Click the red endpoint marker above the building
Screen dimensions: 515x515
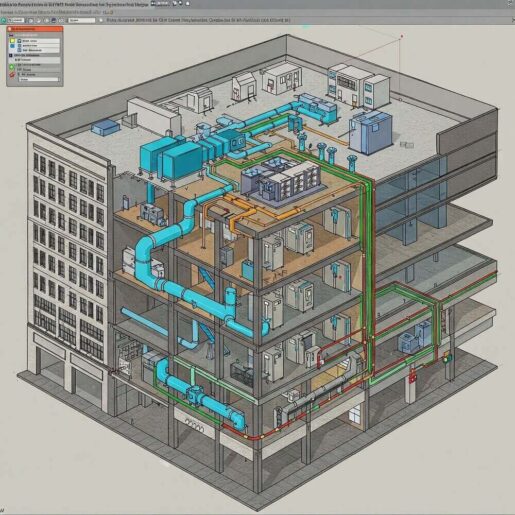(x=402, y=36)
